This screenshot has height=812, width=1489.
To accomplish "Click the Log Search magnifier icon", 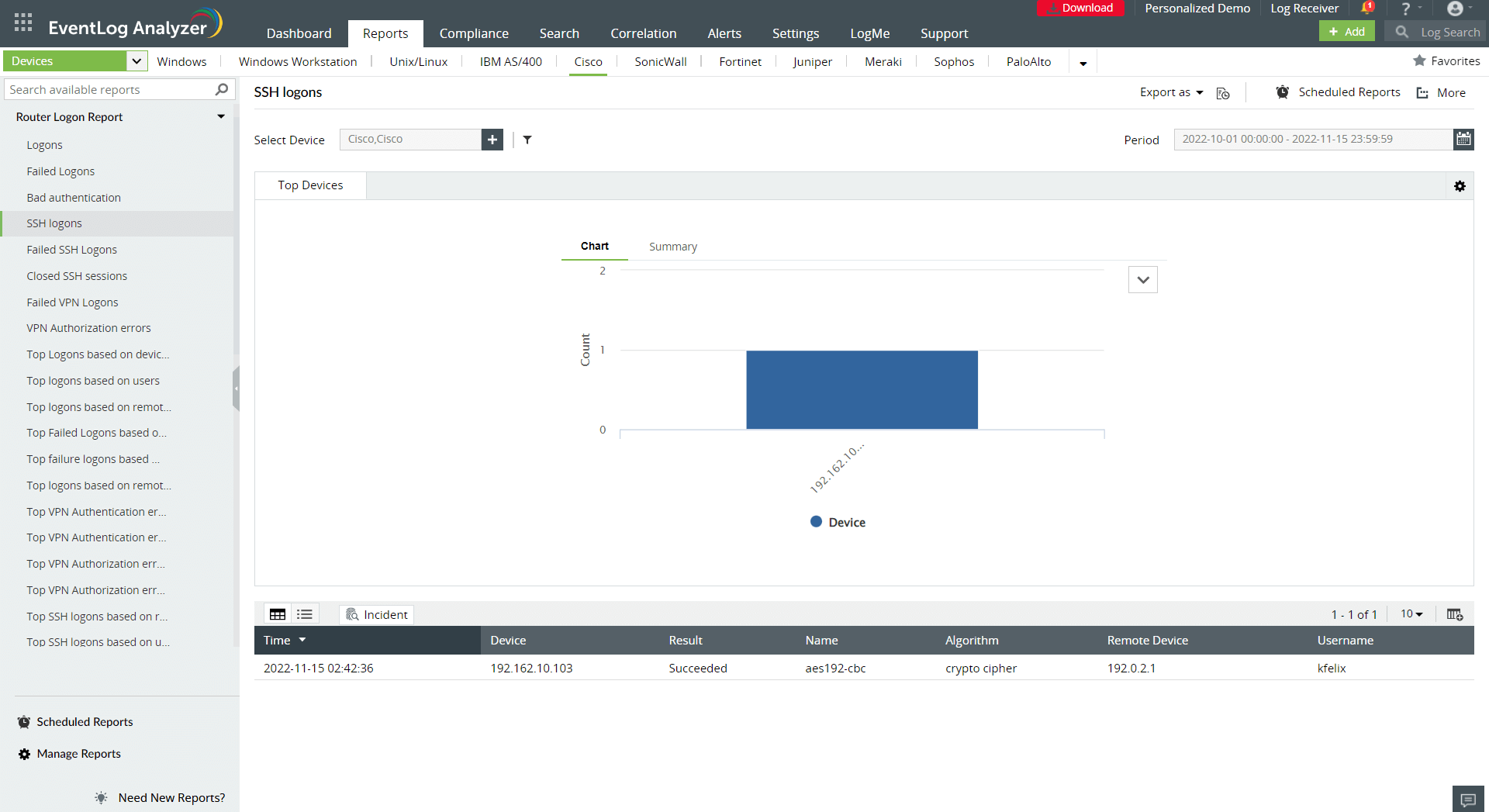I will [1401, 32].
